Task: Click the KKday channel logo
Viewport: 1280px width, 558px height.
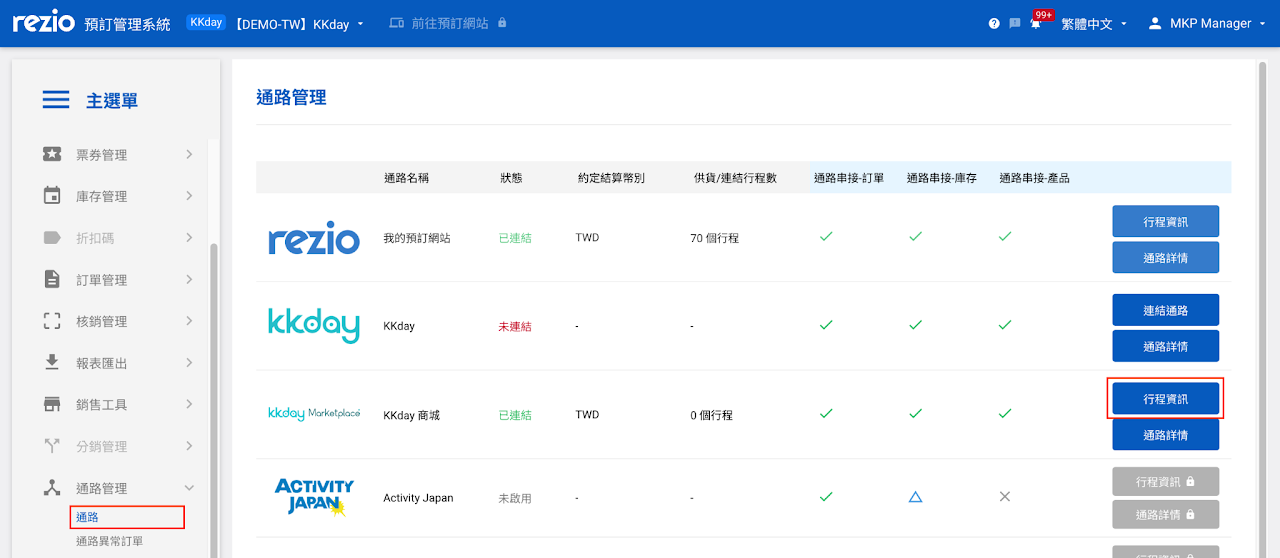Action: (314, 325)
